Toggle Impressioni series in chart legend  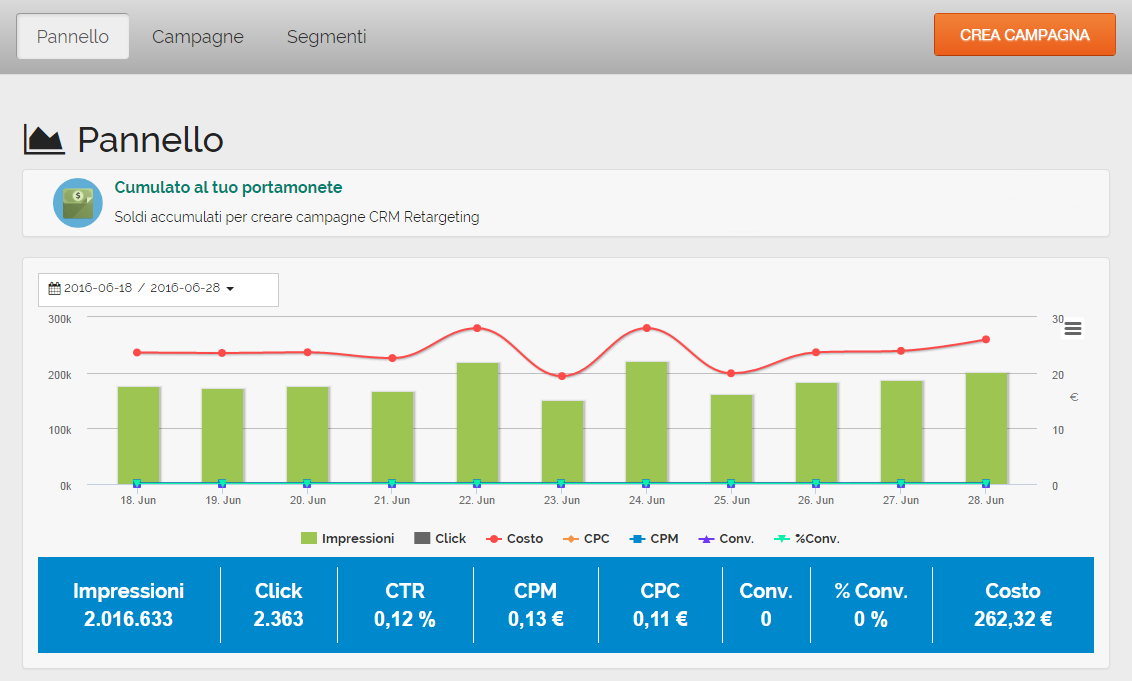[x=347, y=538]
